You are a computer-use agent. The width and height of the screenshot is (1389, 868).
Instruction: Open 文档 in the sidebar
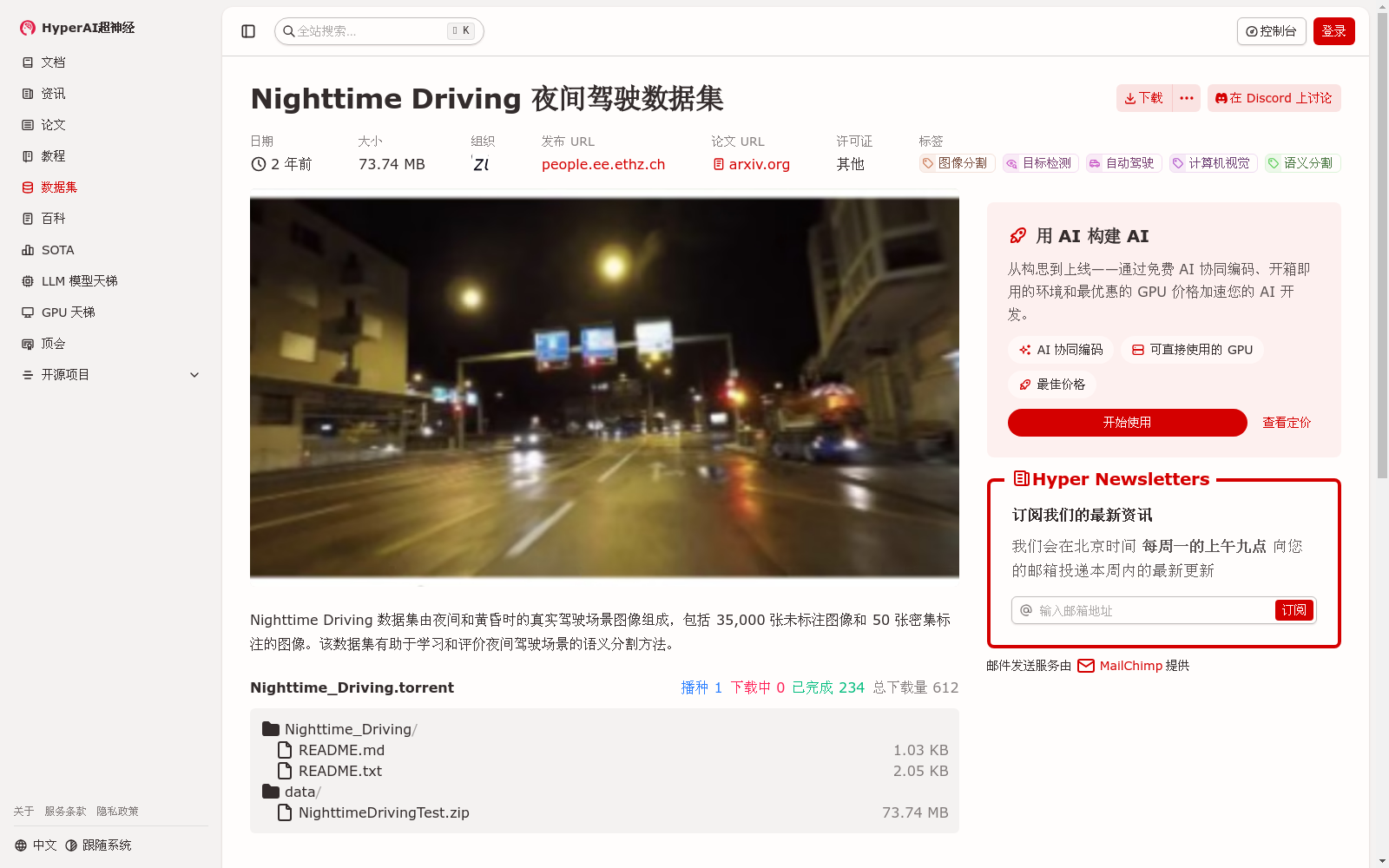111,62
